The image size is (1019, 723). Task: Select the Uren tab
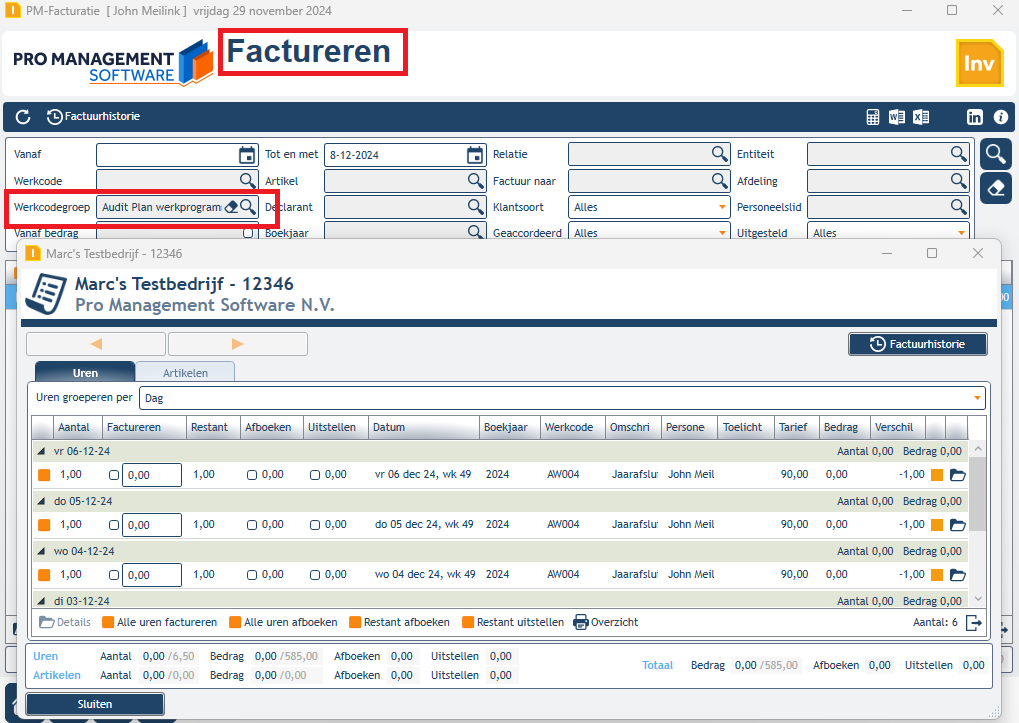click(x=85, y=373)
